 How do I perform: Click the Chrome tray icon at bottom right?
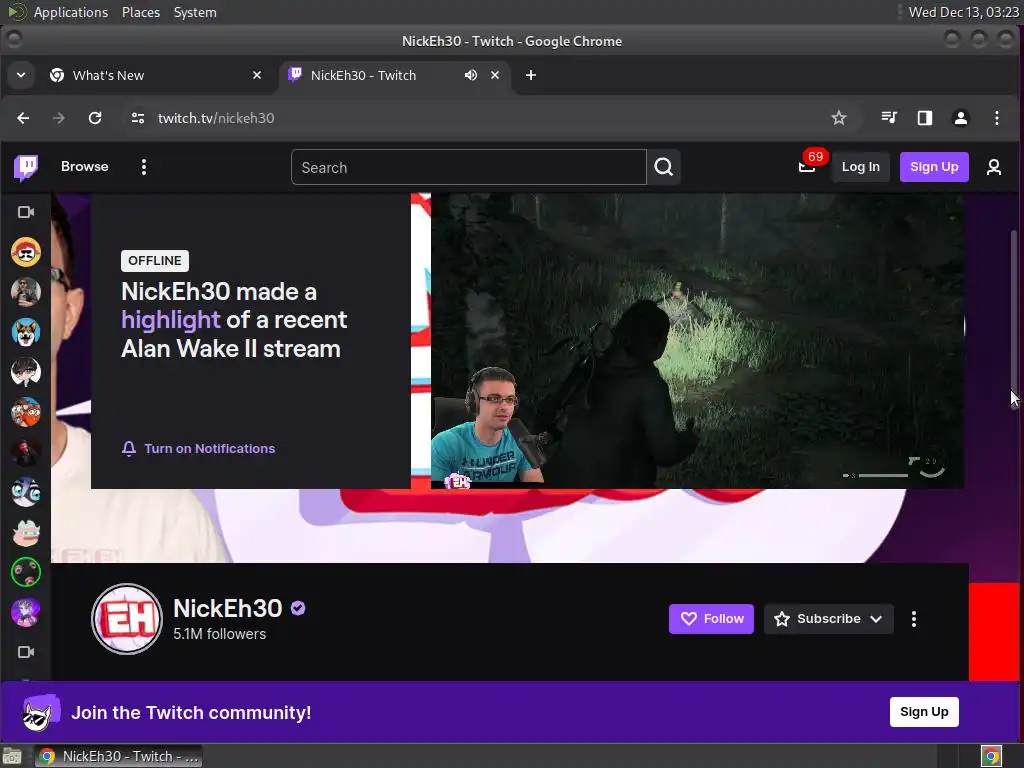point(991,756)
